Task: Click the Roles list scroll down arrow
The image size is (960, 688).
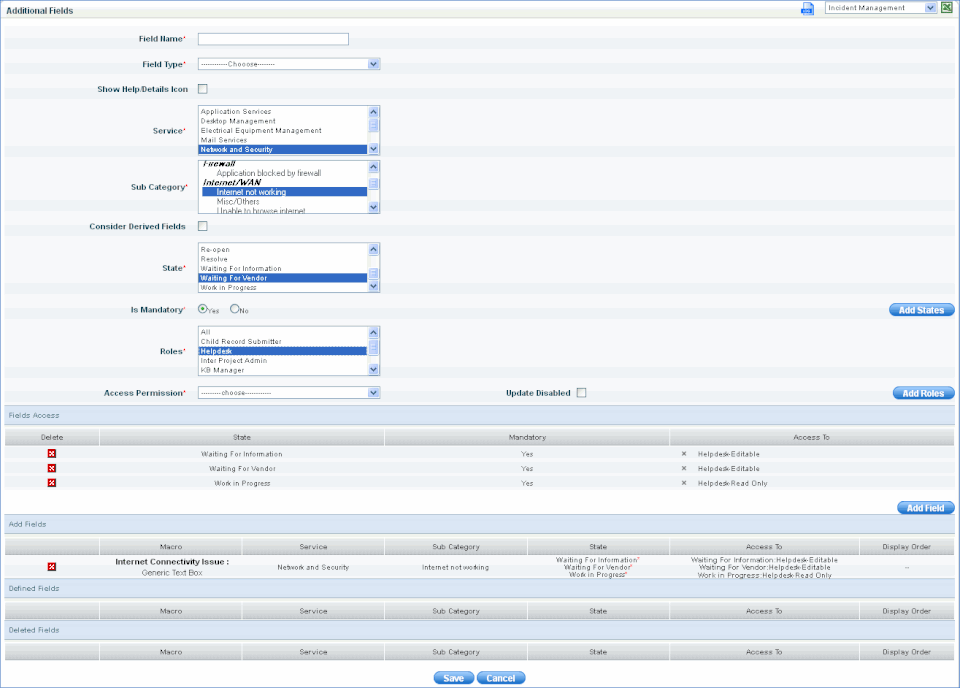Action: (x=373, y=369)
